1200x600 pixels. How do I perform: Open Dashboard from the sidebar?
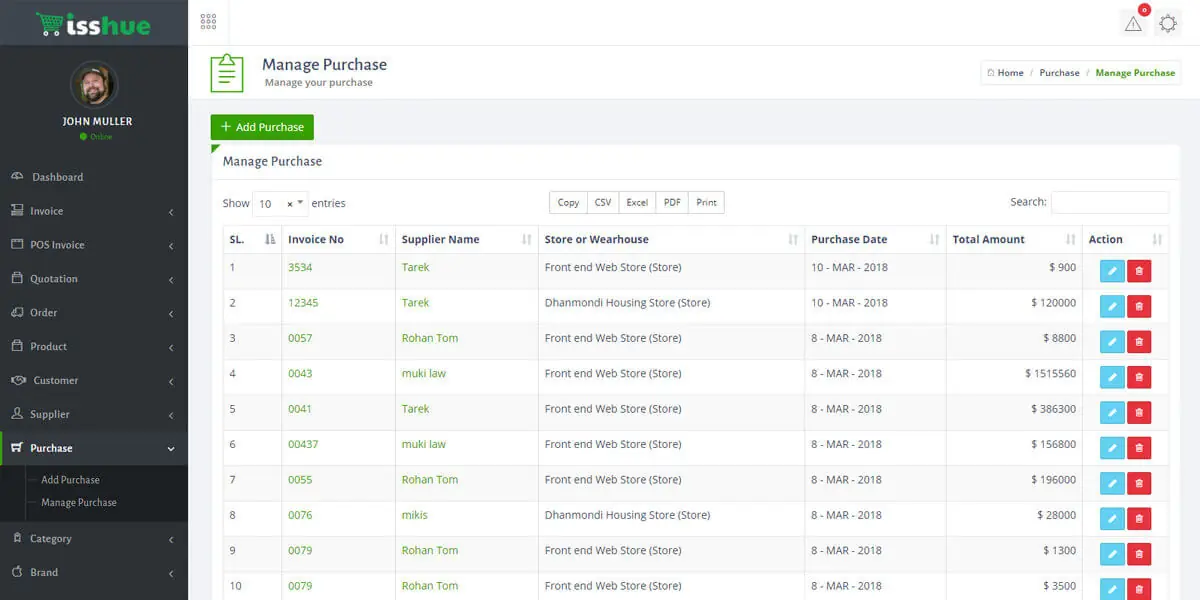coord(58,177)
